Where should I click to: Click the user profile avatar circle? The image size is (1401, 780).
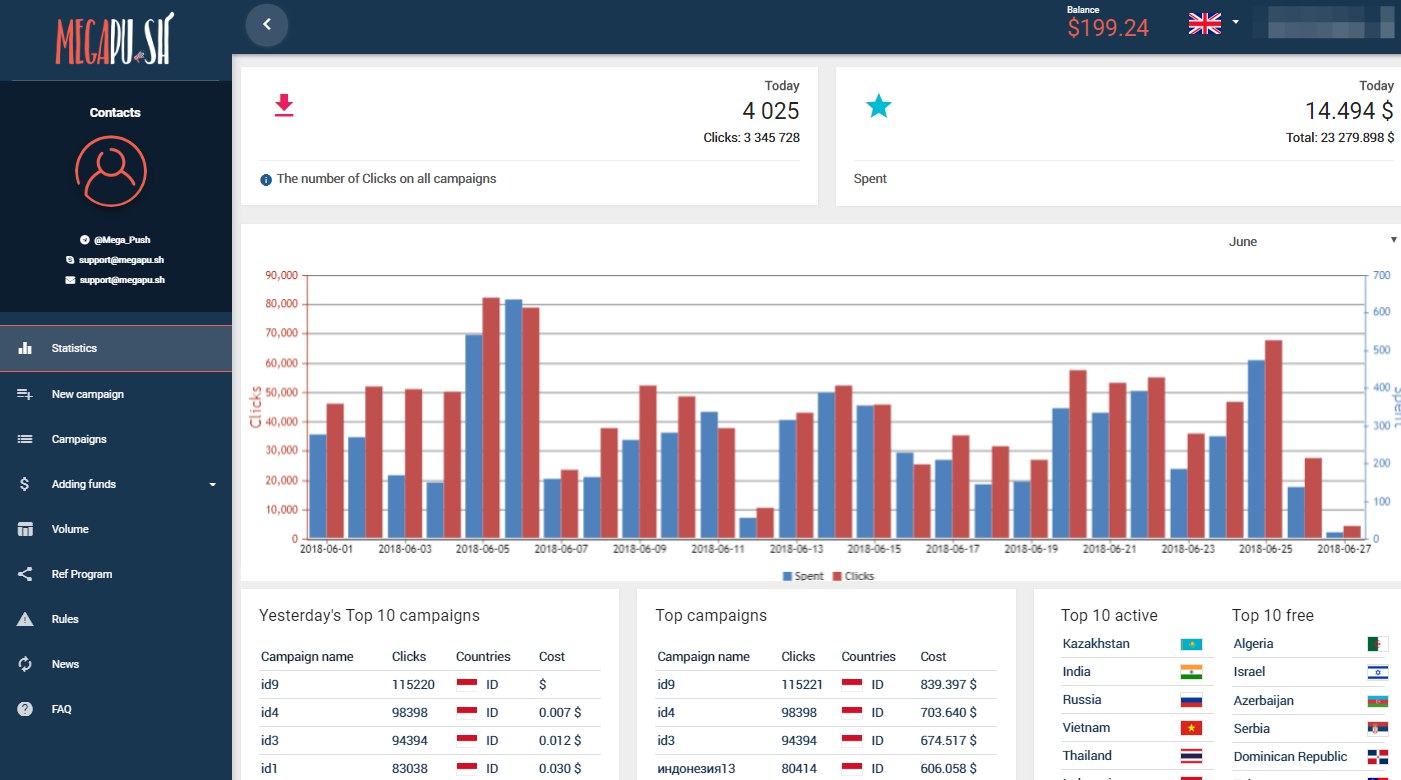click(x=111, y=172)
